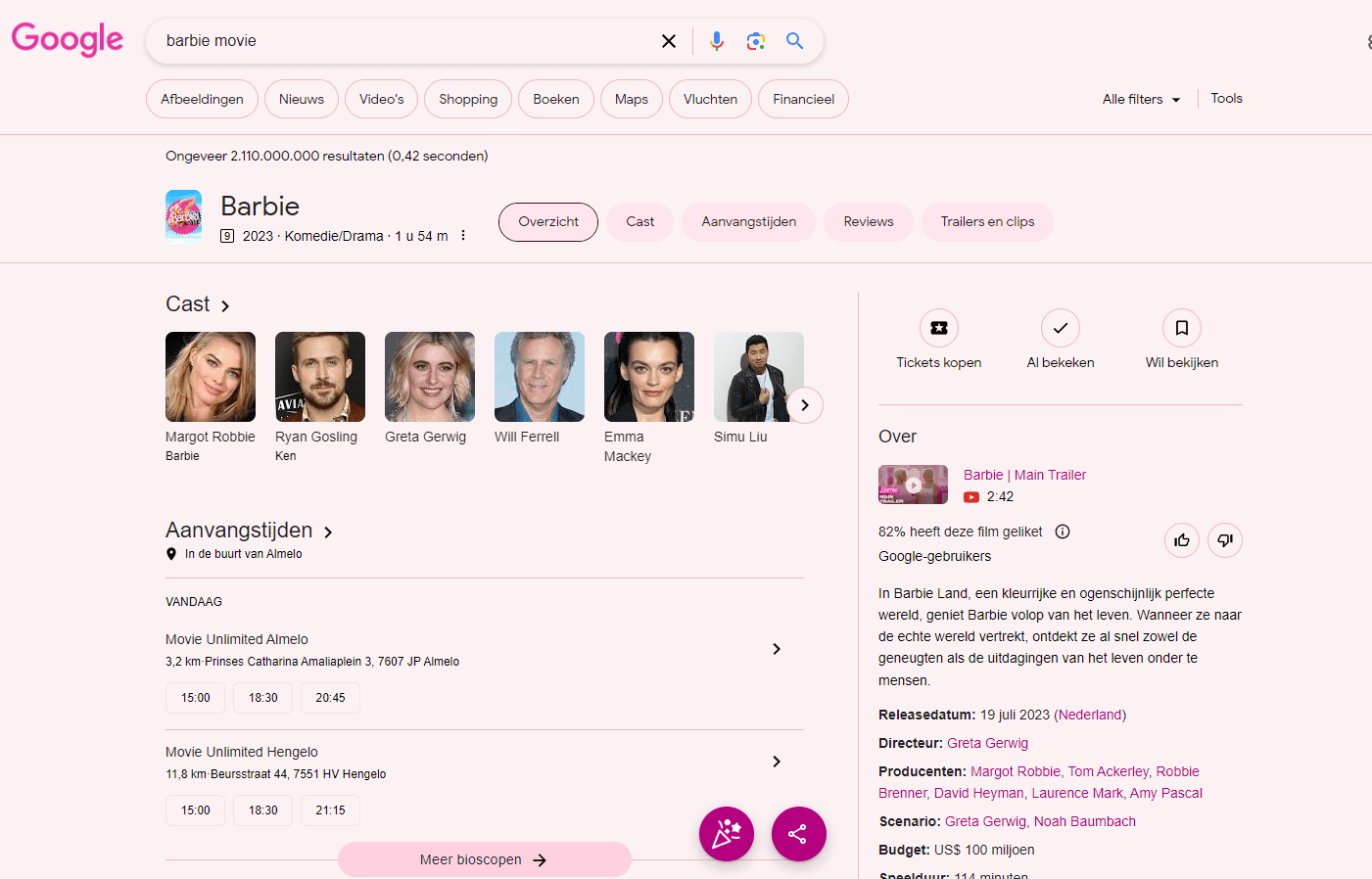1372x879 pixels.
Task: Like the film with thumbs up
Action: [1182, 540]
